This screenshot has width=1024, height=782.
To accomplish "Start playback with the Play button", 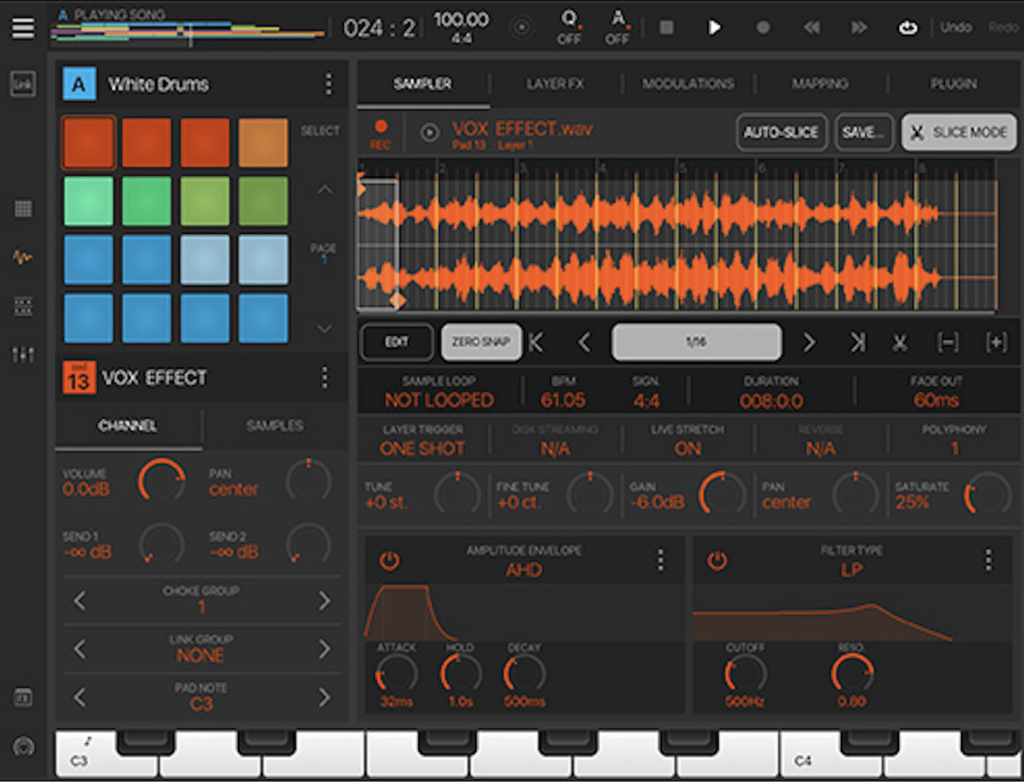I will pyautogui.click(x=714, y=27).
